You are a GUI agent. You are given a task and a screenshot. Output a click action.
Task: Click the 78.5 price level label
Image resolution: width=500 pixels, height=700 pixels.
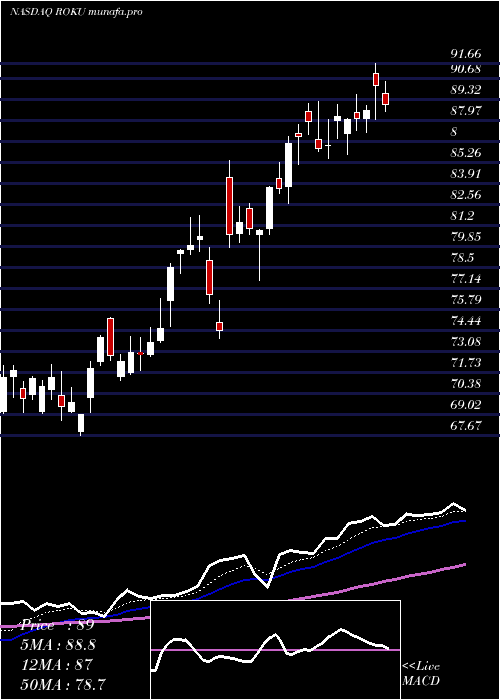462,258
